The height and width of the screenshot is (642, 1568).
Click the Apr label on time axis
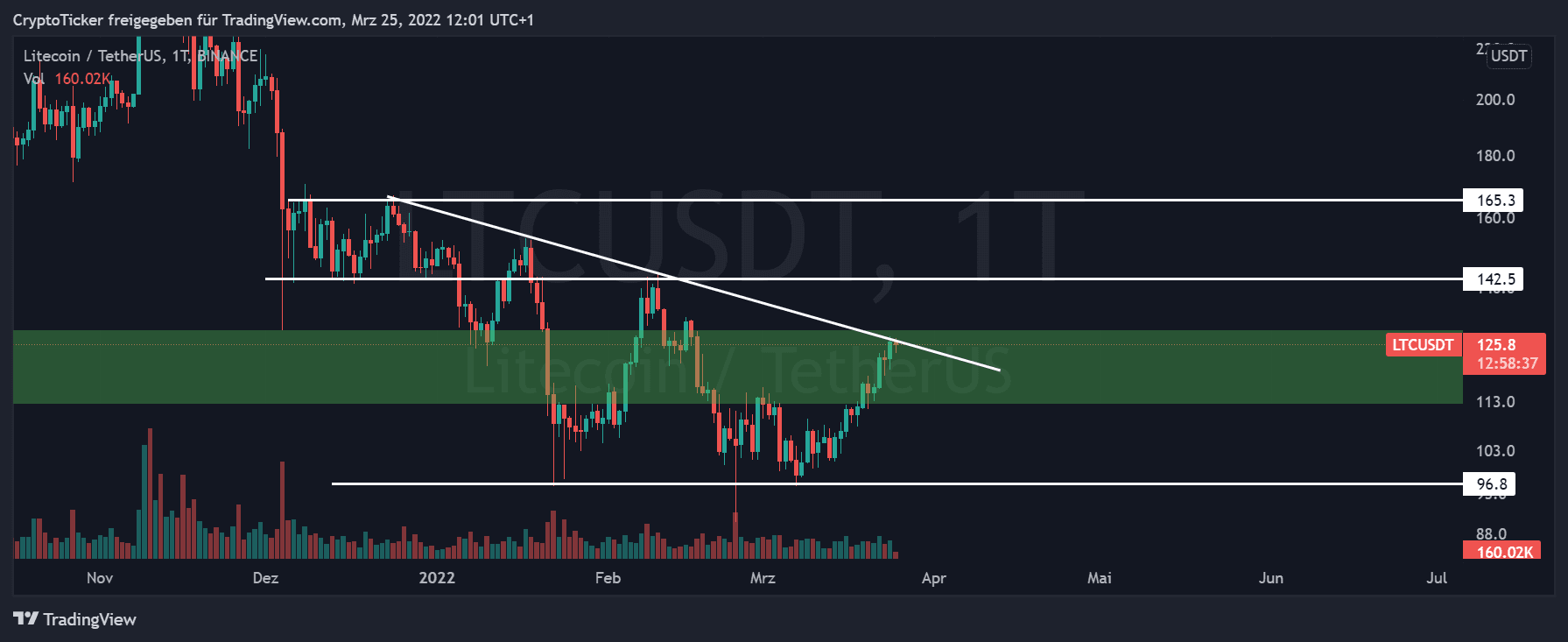pos(933,578)
